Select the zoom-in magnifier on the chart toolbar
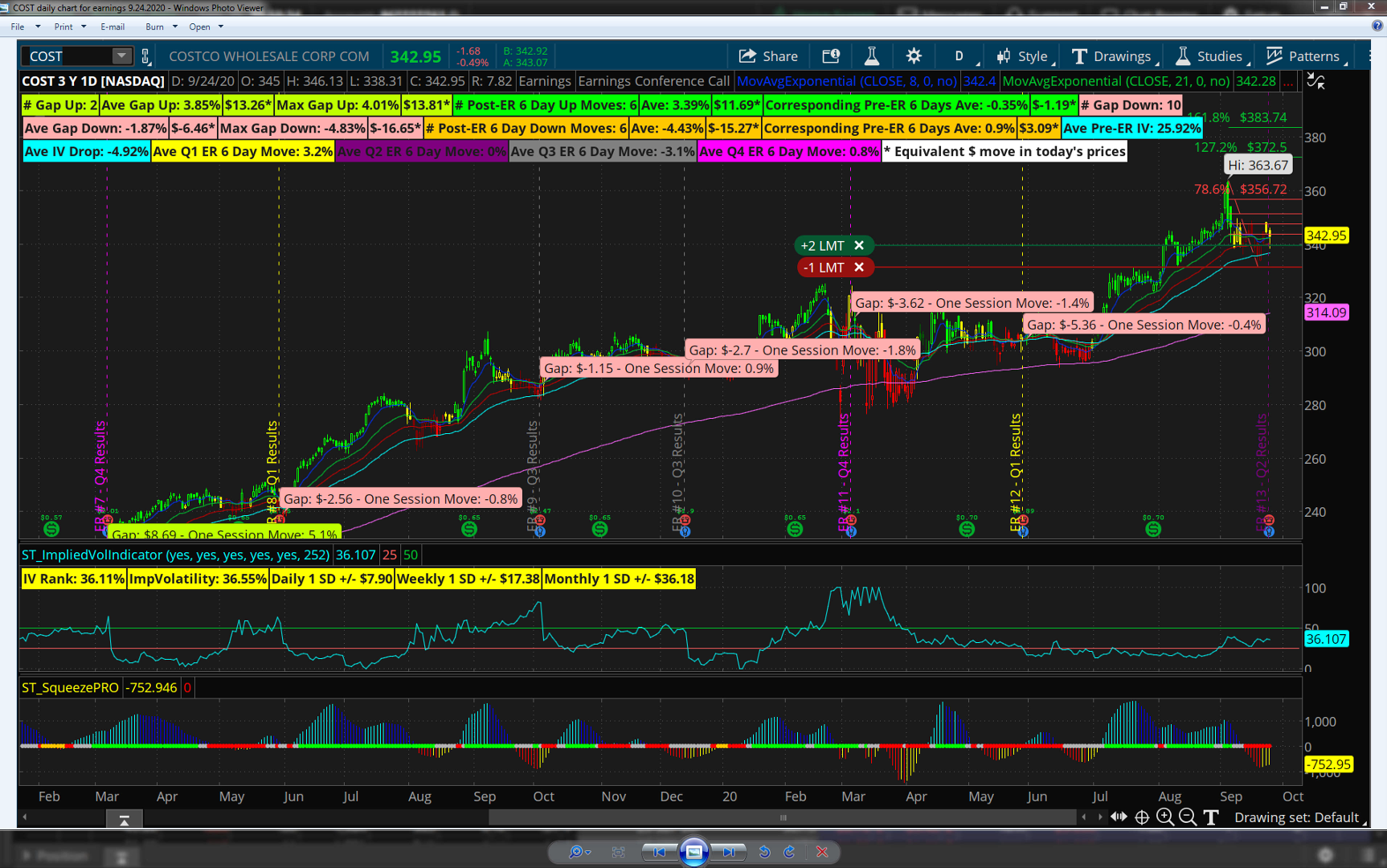This screenshot has height=868, width=1387. pos(1165,817)
